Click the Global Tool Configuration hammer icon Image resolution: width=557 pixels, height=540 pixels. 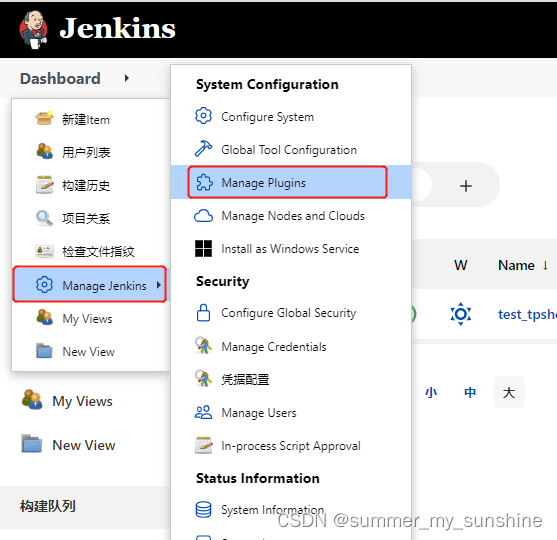(204, 148)
